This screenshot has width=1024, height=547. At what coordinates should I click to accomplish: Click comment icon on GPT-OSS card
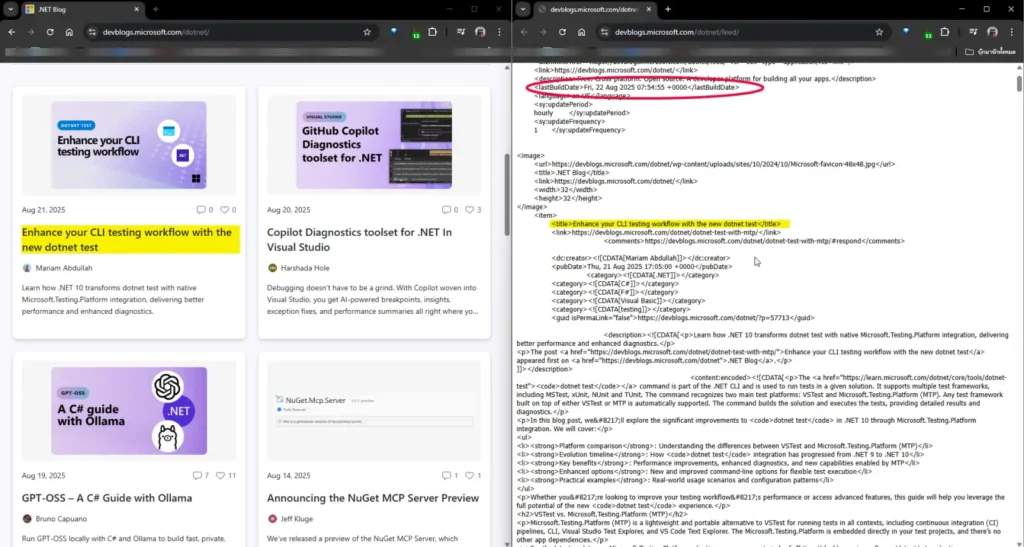click(x=197, y=476)
